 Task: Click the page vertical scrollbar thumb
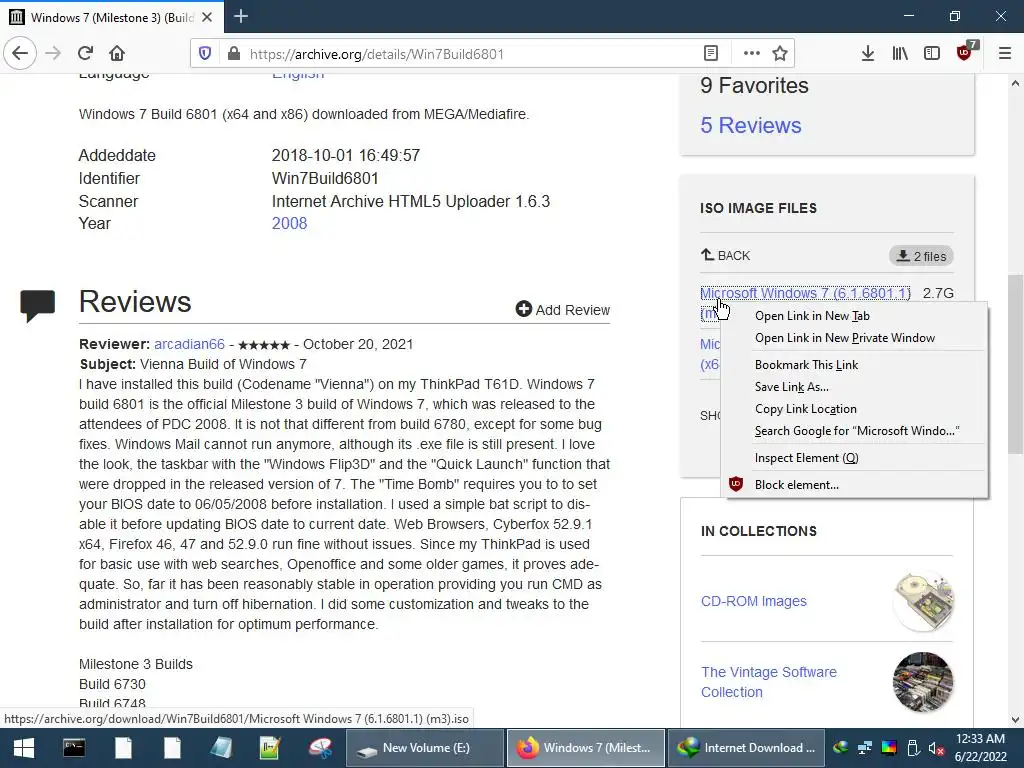[1015, 364]
